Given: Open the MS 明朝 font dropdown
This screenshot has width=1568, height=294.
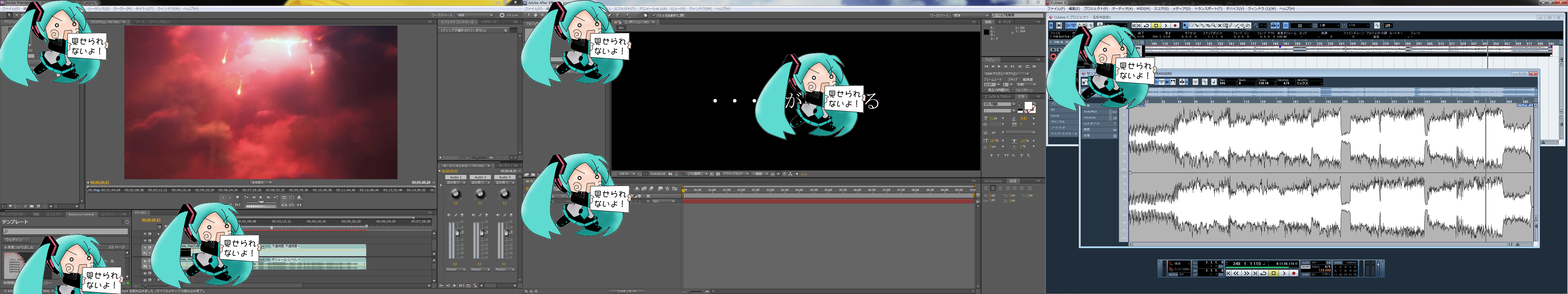Looking at the screenshot, I should [x=999, y=104].
